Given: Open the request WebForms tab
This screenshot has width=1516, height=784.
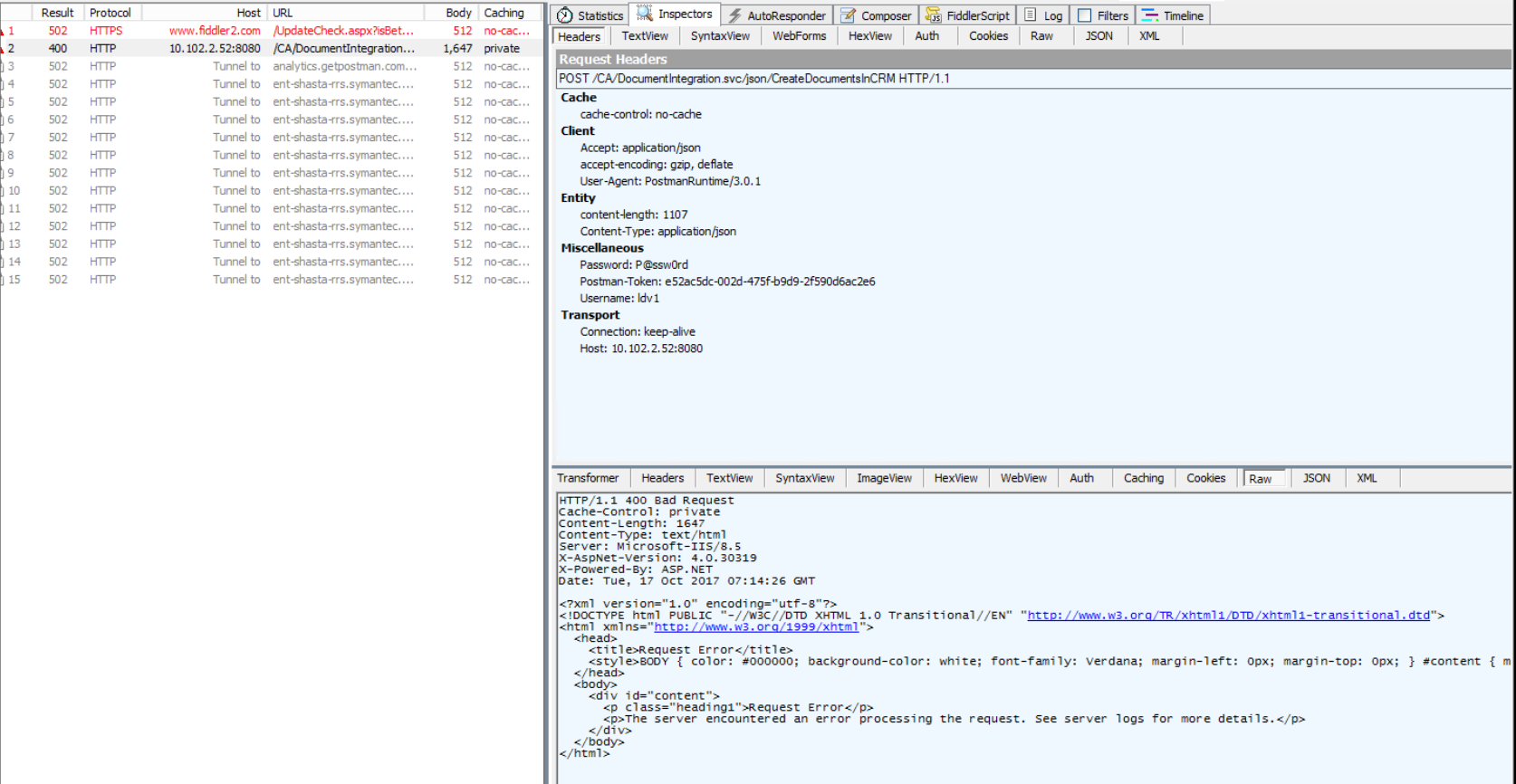Looking at the screenshot, I should (x=799, y=36).
